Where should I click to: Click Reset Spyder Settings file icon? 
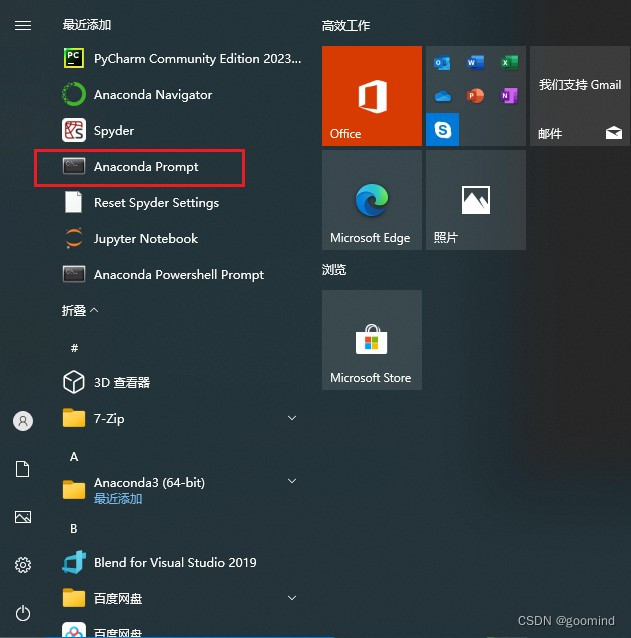pos(74,202)
